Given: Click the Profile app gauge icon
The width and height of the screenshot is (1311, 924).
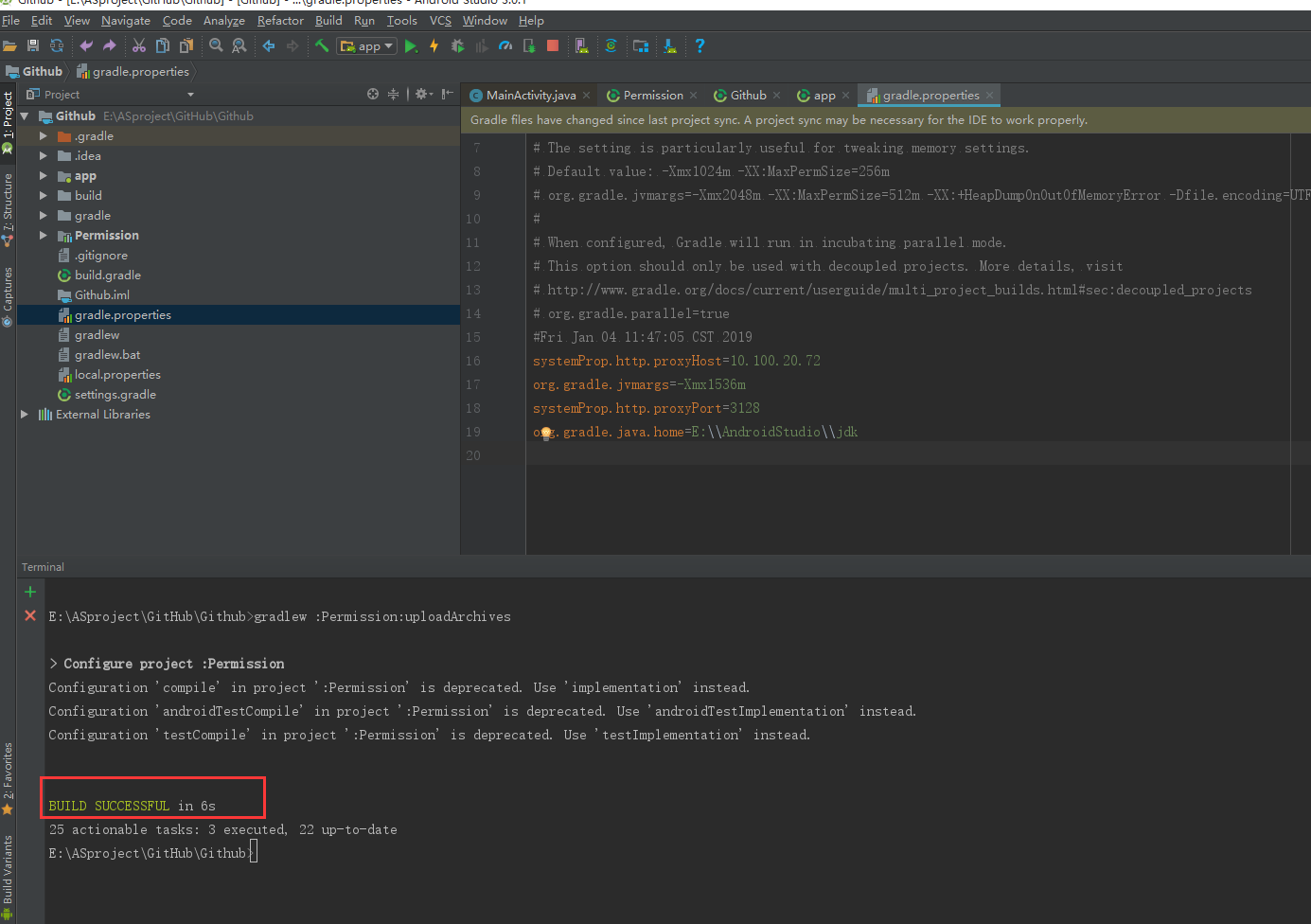Looking at the screenshot, I should pyautogui.click(x=505, y=45).
